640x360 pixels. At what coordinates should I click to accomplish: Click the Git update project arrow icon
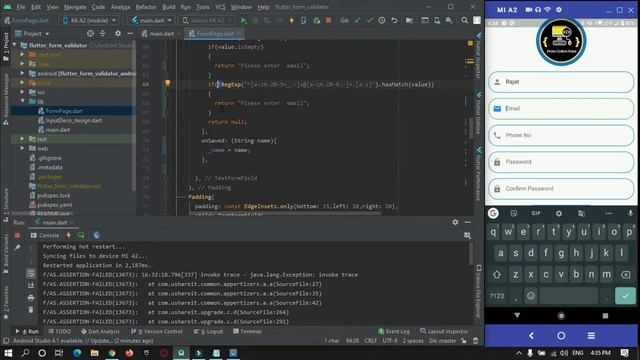(x=358, y=20)
